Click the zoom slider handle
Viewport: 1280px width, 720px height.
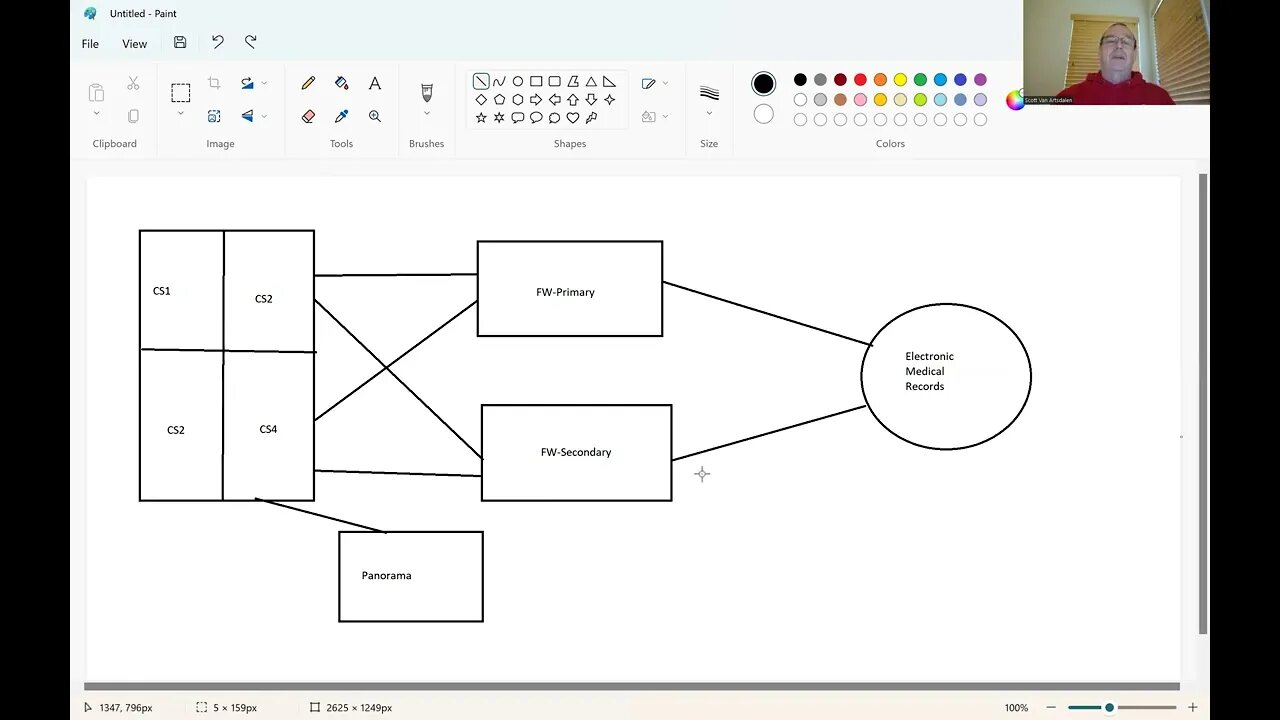point(1109,707)
